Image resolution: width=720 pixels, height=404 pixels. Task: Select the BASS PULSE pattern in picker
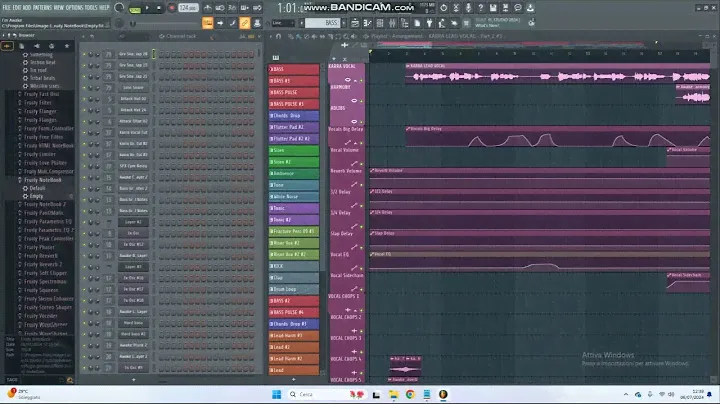click(x=296, y=92)
